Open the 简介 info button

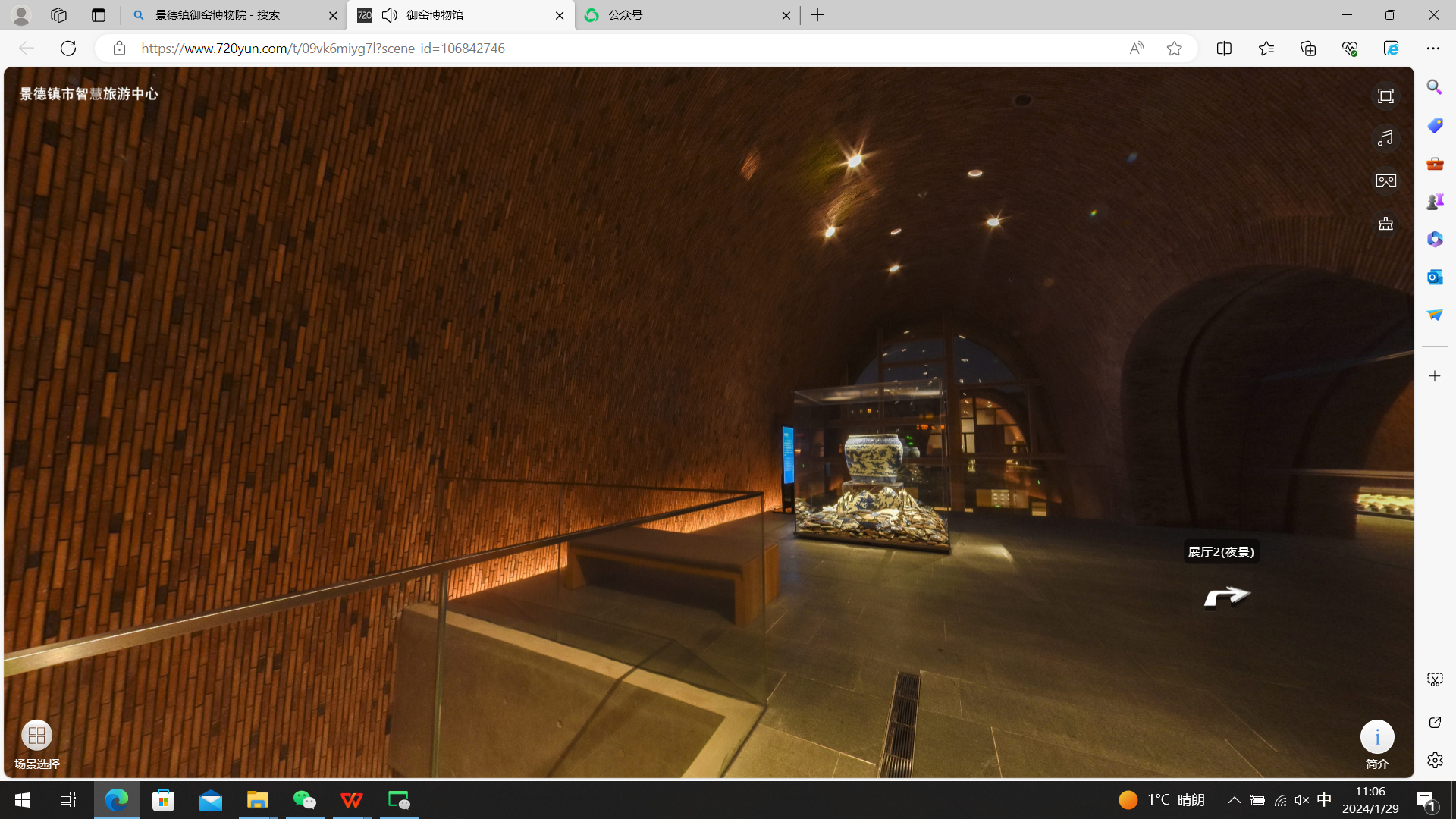tap(1376, 736)
